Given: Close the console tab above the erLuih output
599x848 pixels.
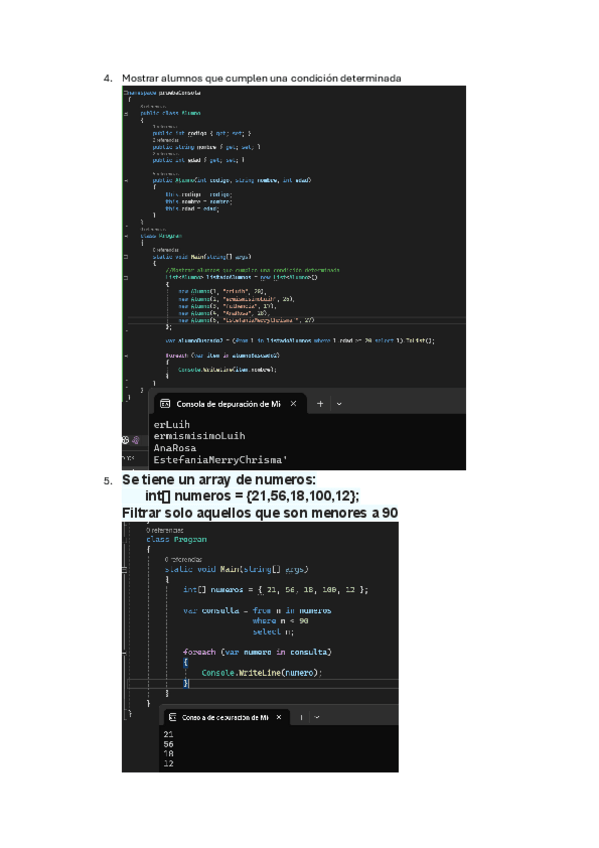Looking at the screenshot, I should coord(294,404).
